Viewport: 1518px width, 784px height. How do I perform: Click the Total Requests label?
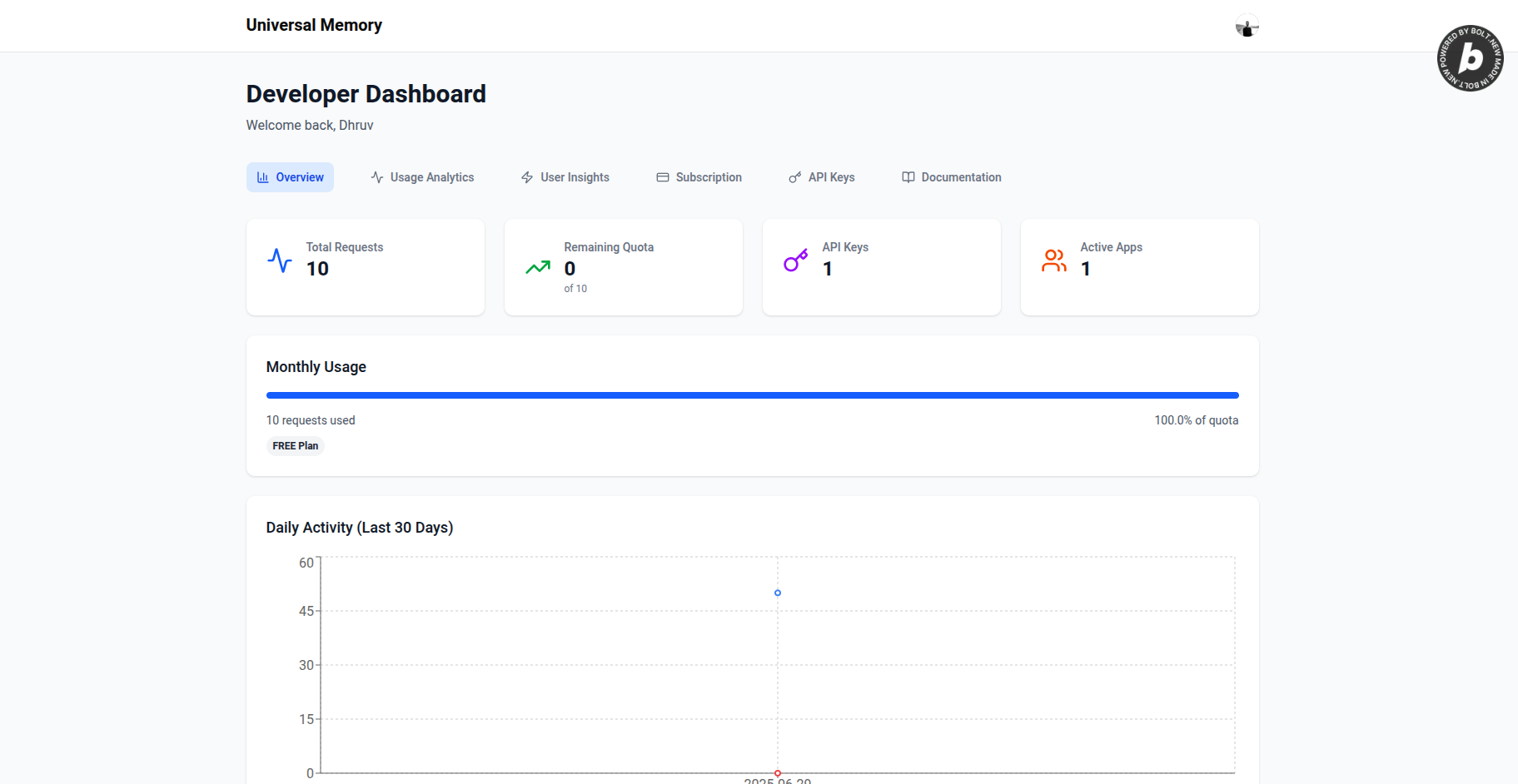(x=345, y=247)
